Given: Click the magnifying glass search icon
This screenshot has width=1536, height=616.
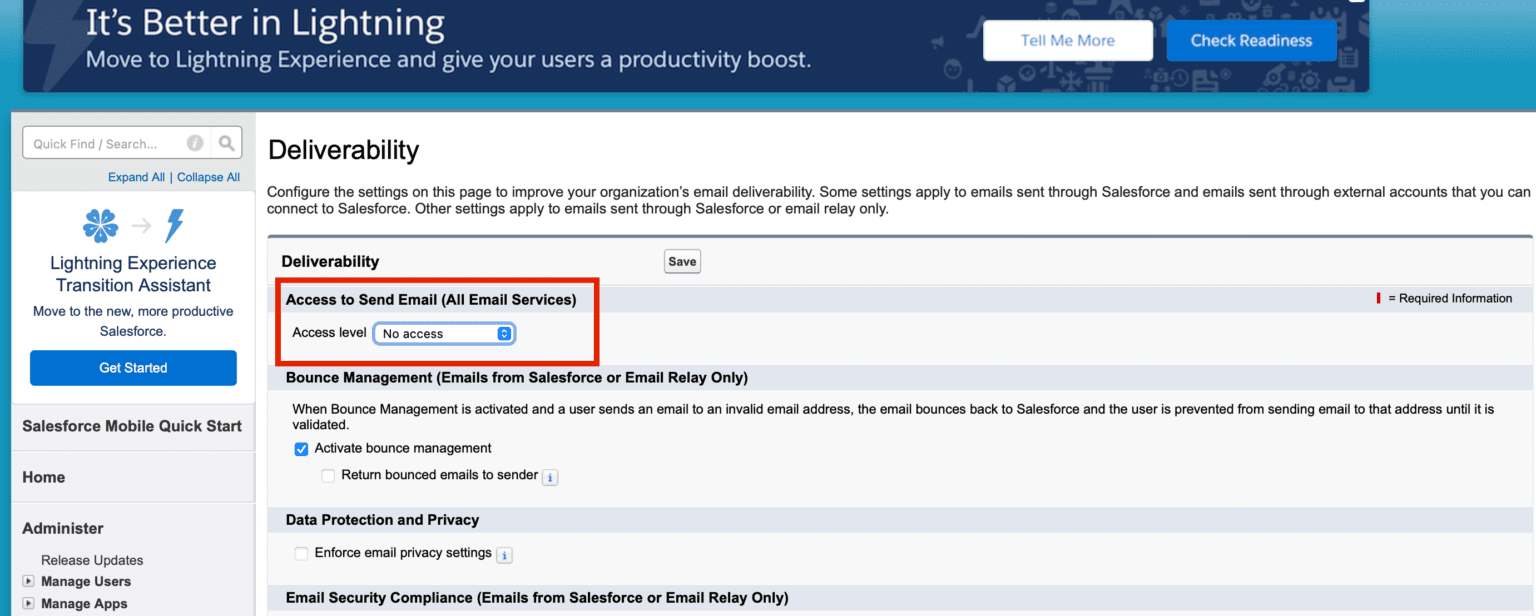Looking at the screenshot, I should tap(227, 142).
